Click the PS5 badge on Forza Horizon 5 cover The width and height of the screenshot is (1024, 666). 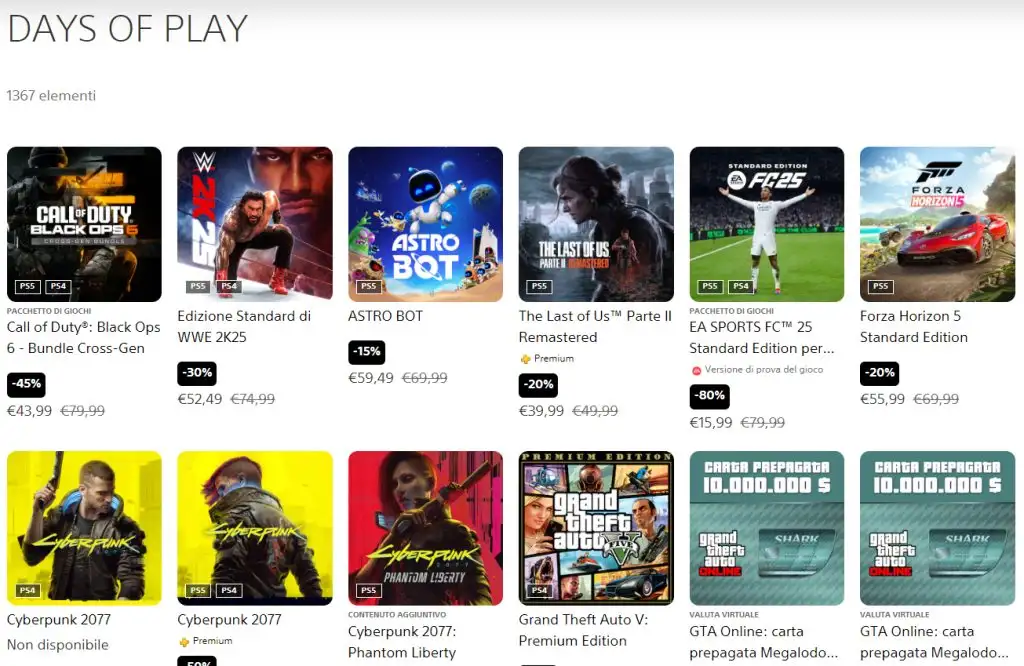click(x=880, y=286)
